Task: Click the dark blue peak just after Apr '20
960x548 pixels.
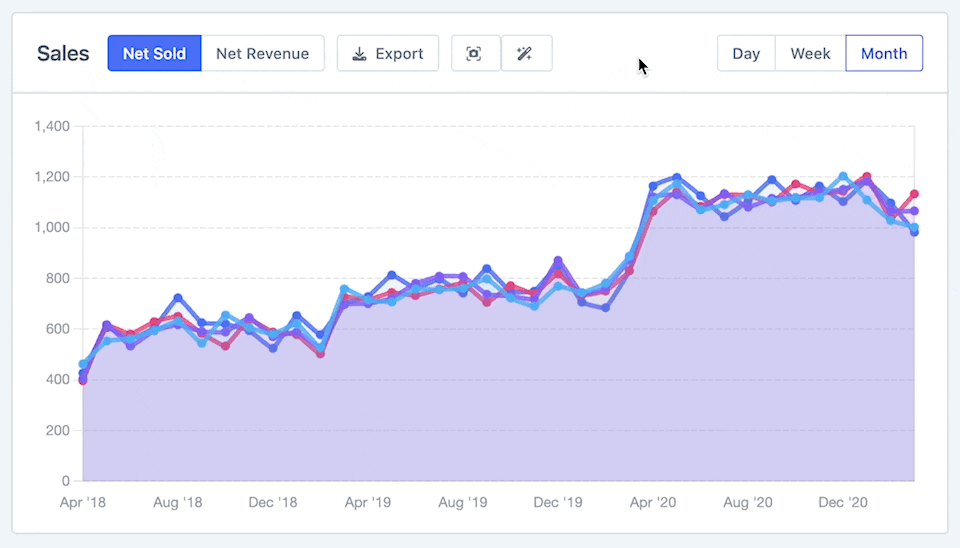Action: coord(677,177)
